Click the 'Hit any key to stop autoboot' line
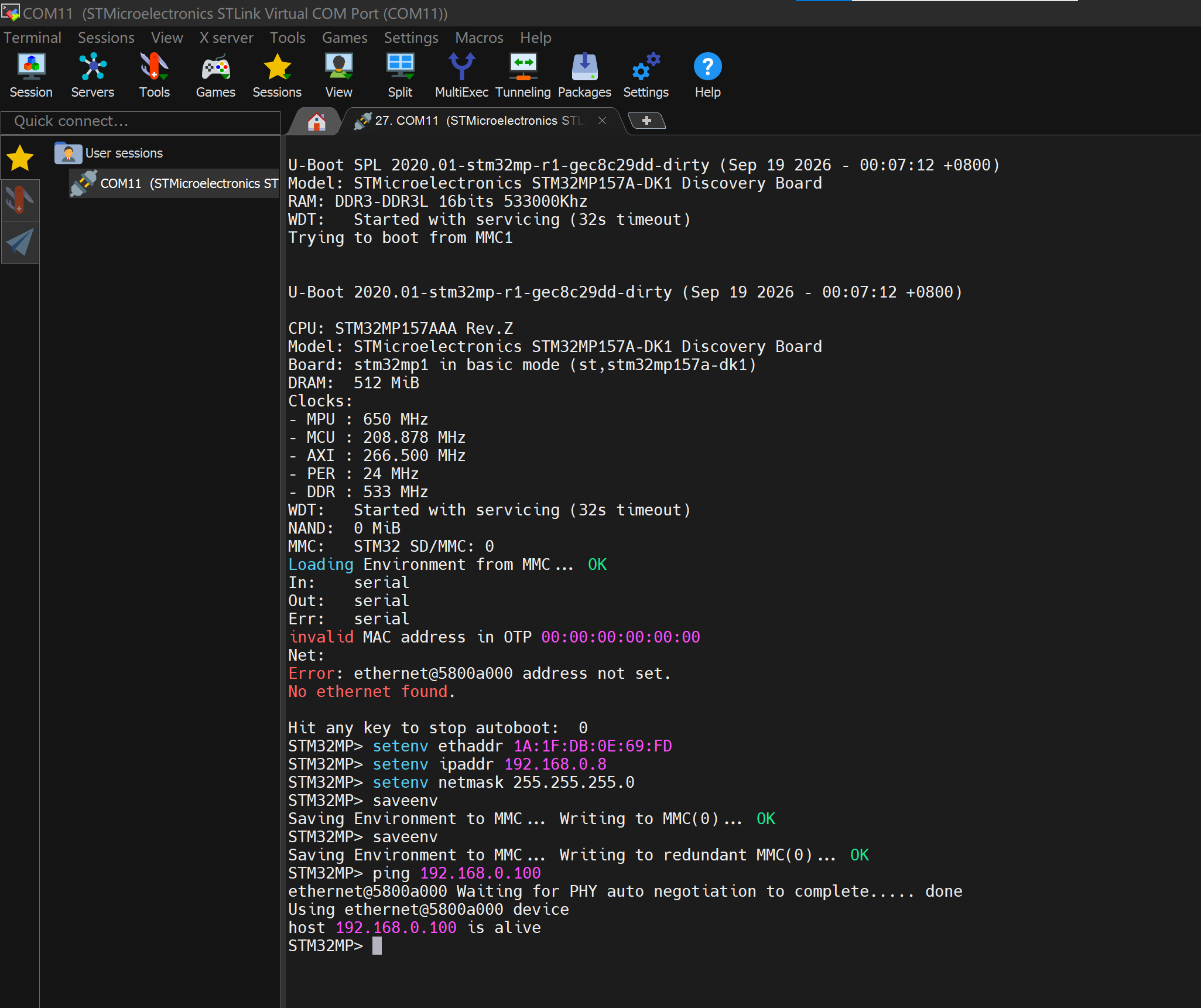 pyautogui.click(x=438, y=728)
